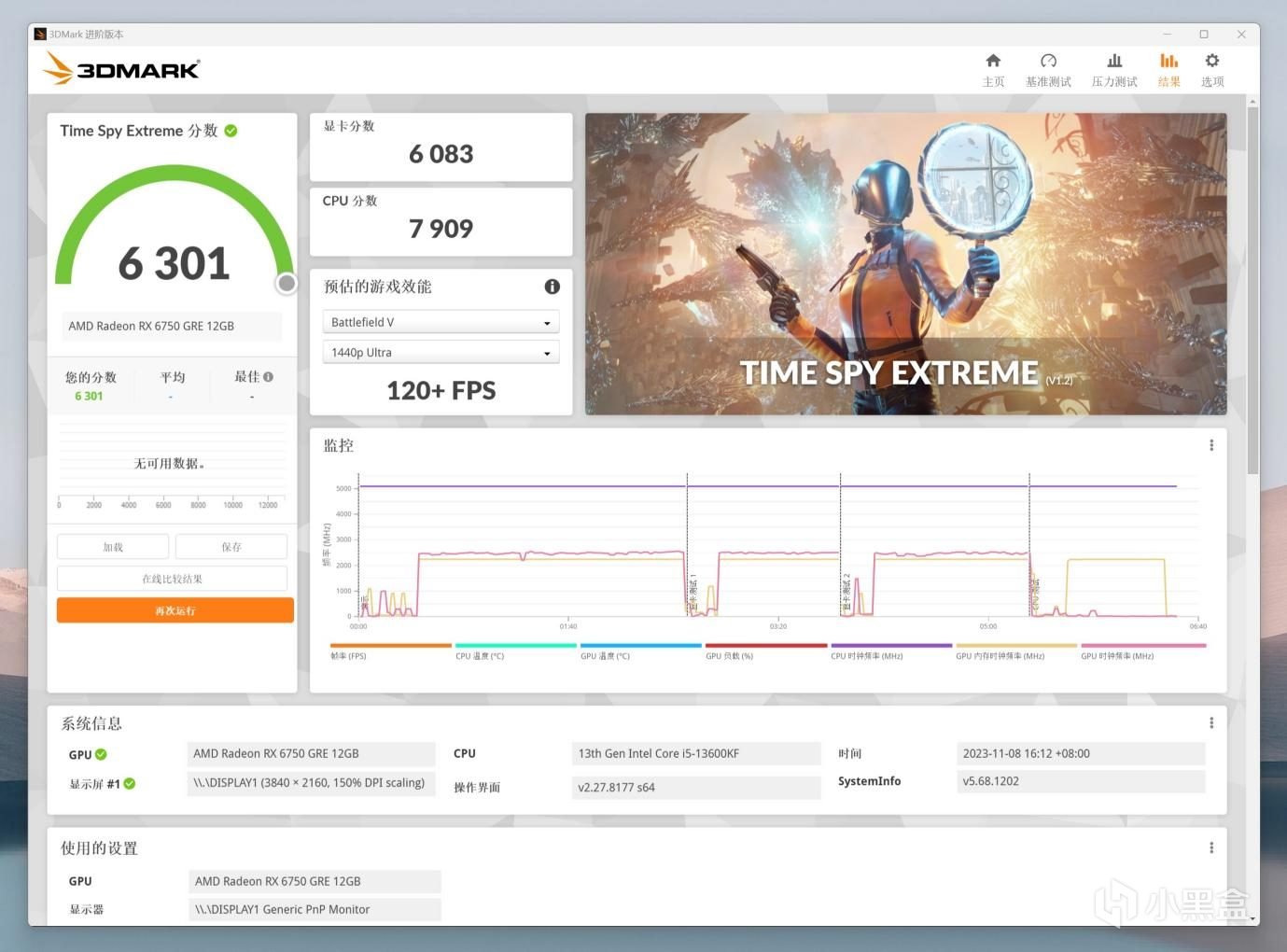Close the 3DMark window
1287x952 pixels.
[1241, 35]
